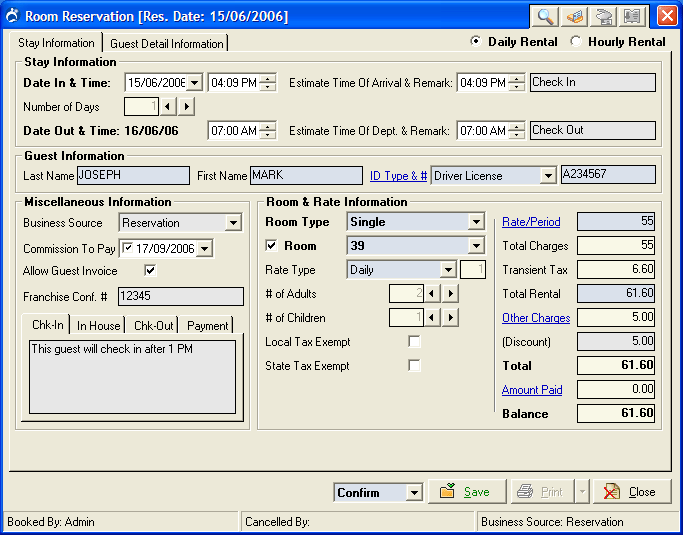
Task: Click the Print button
Action: 543,492
